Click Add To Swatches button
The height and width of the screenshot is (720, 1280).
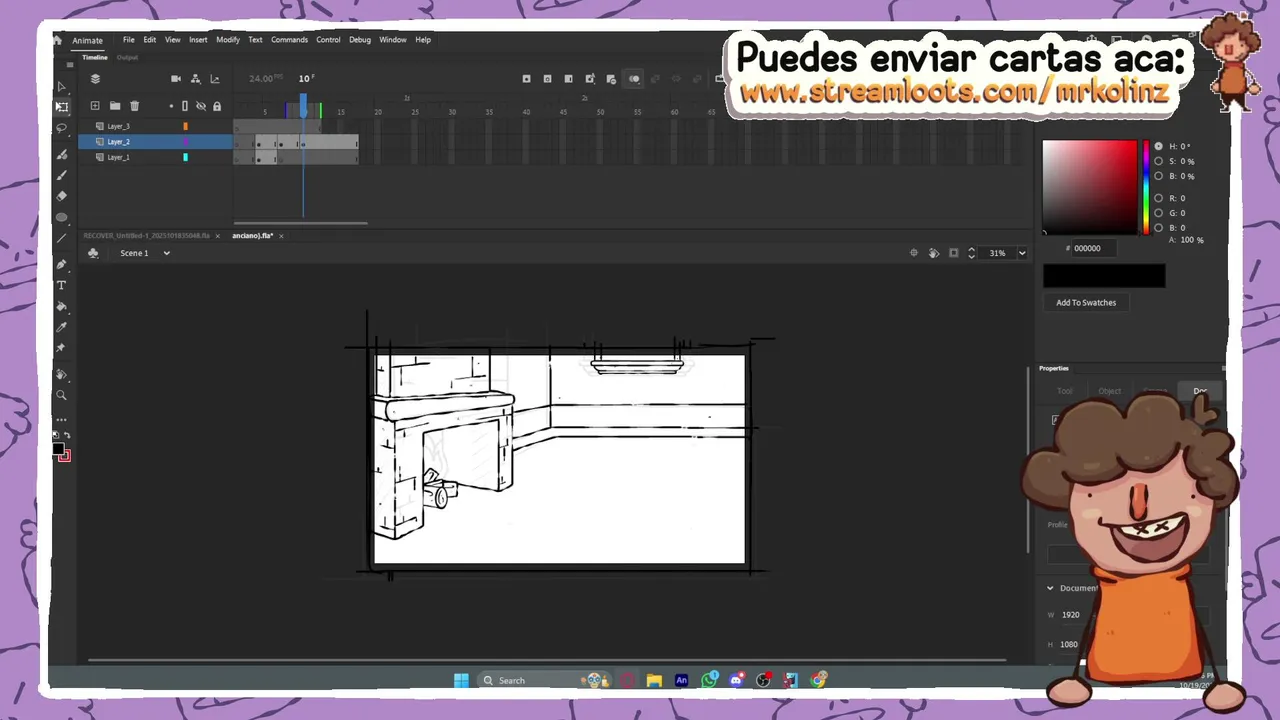coord(1086,302)
